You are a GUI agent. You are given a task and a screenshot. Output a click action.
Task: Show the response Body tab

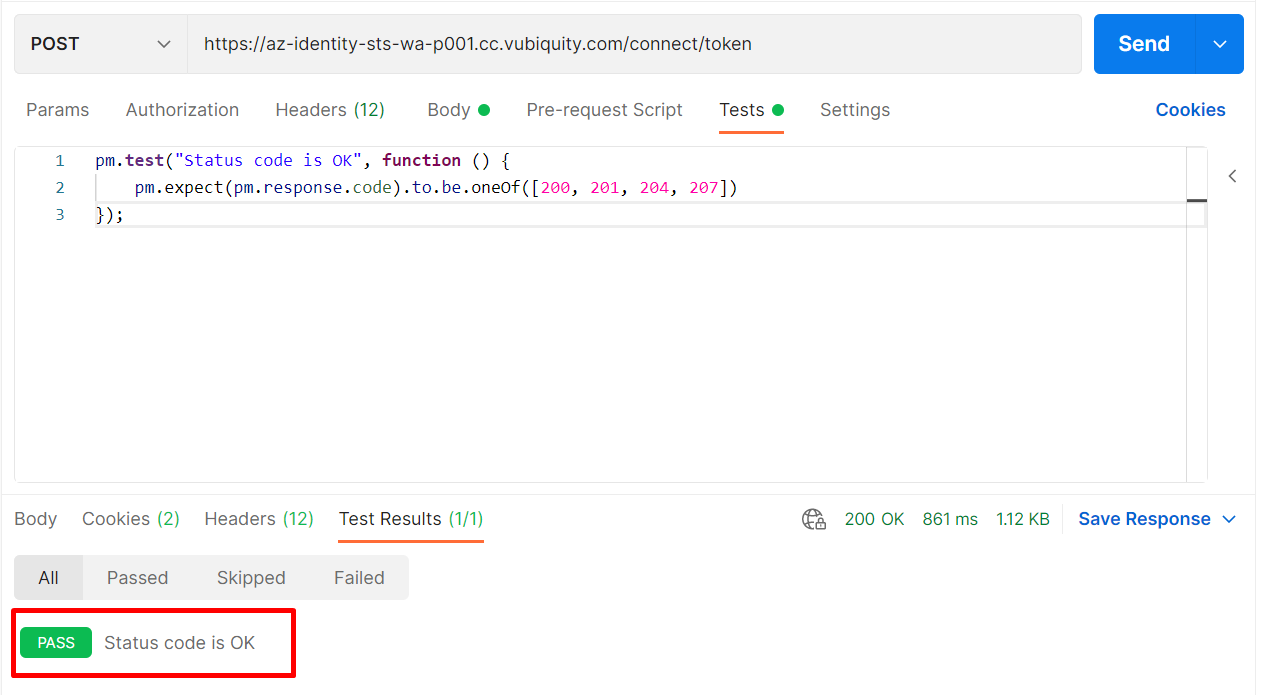point(36,519)
